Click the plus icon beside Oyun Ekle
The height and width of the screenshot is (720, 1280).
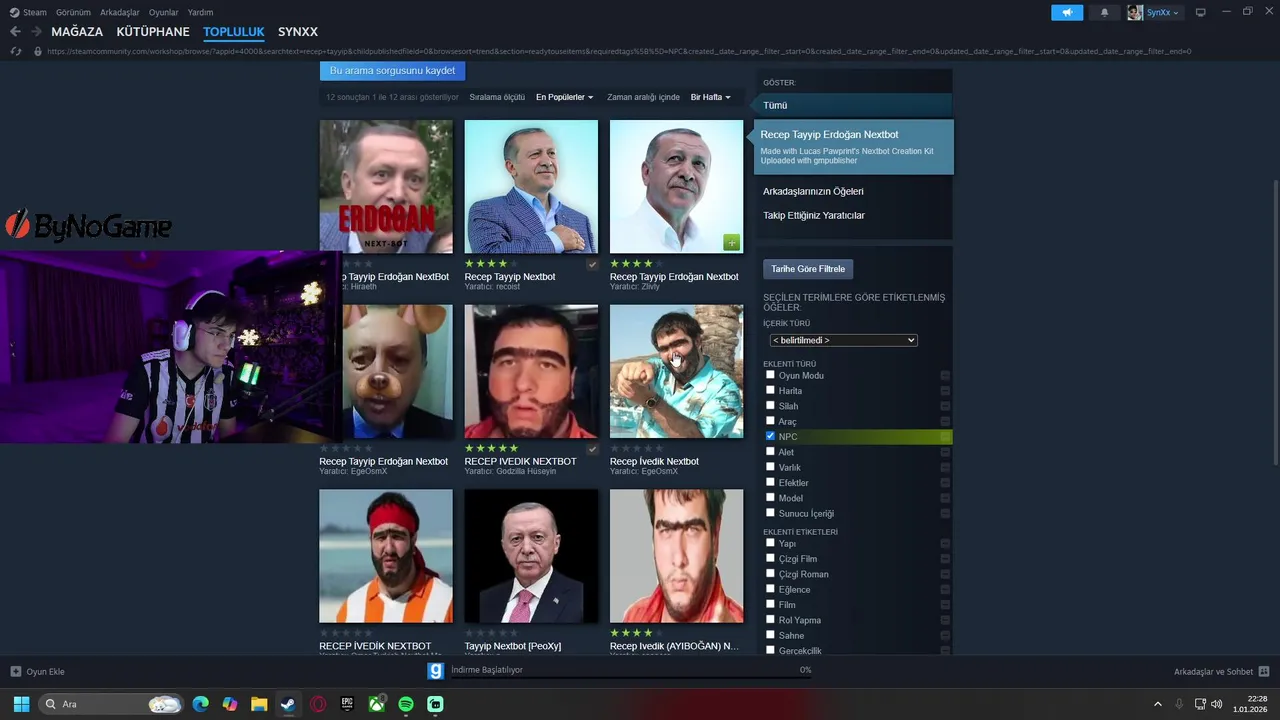pyautogui.click(x=15, y=672)
